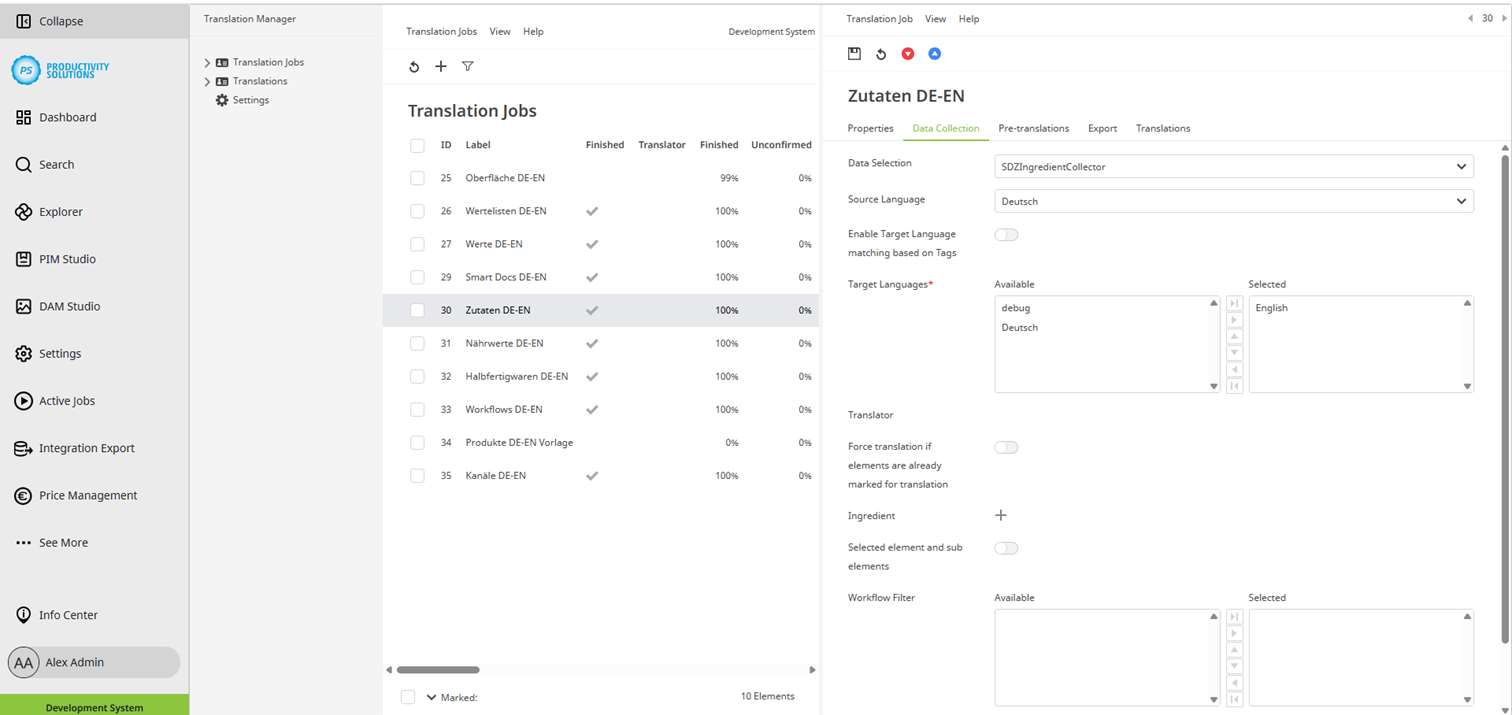
Task: Open the Data Selection dropdown
Action: click(1233, 166)
